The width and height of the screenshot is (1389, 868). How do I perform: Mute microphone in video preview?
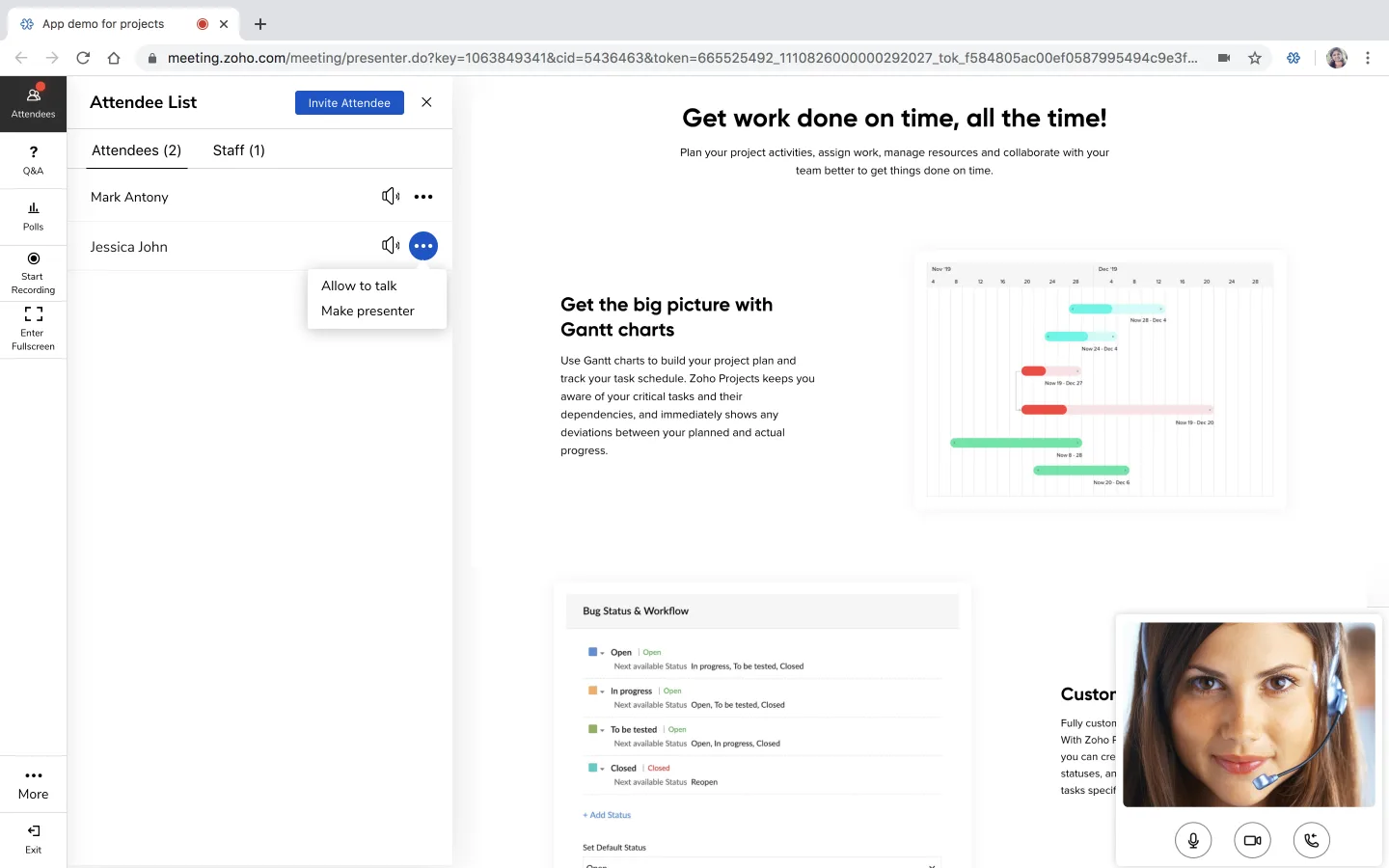point(1193,840)
